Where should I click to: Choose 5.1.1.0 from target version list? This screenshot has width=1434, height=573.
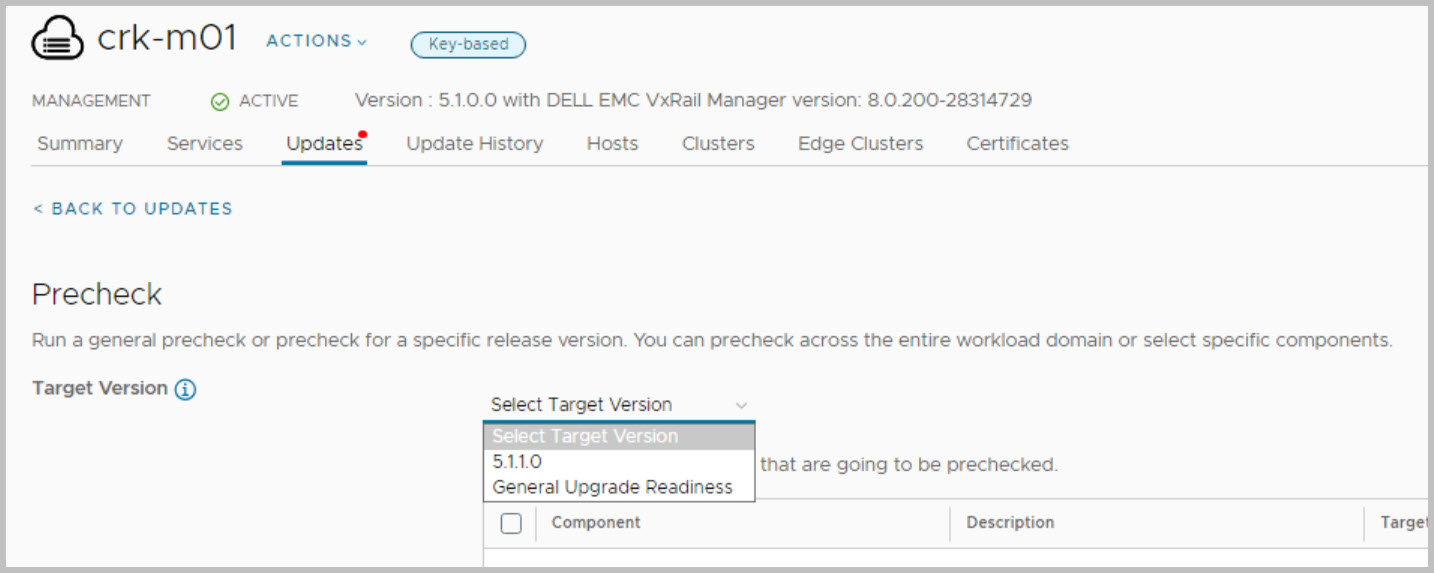click(x=517, y=462)
